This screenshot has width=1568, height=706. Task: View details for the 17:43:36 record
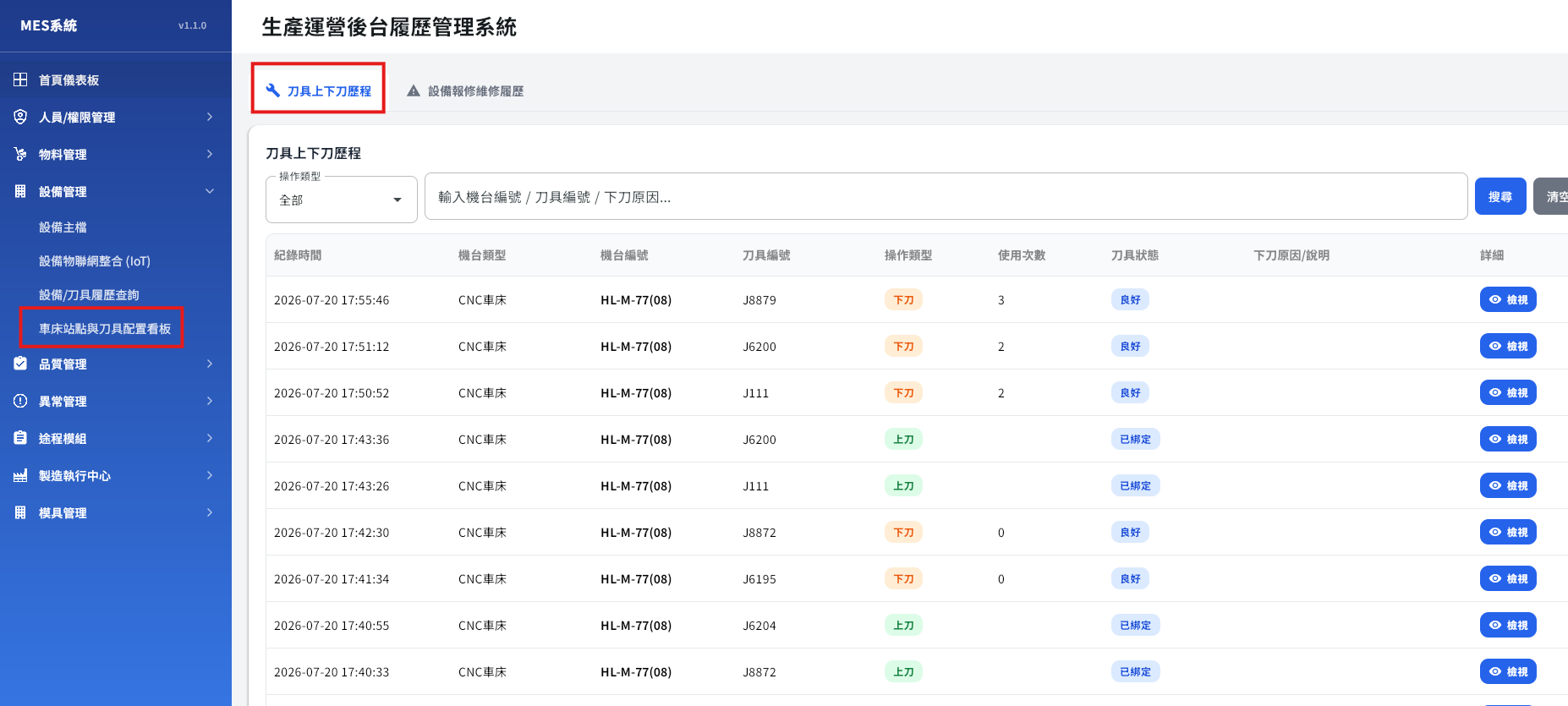(1508, 439)
